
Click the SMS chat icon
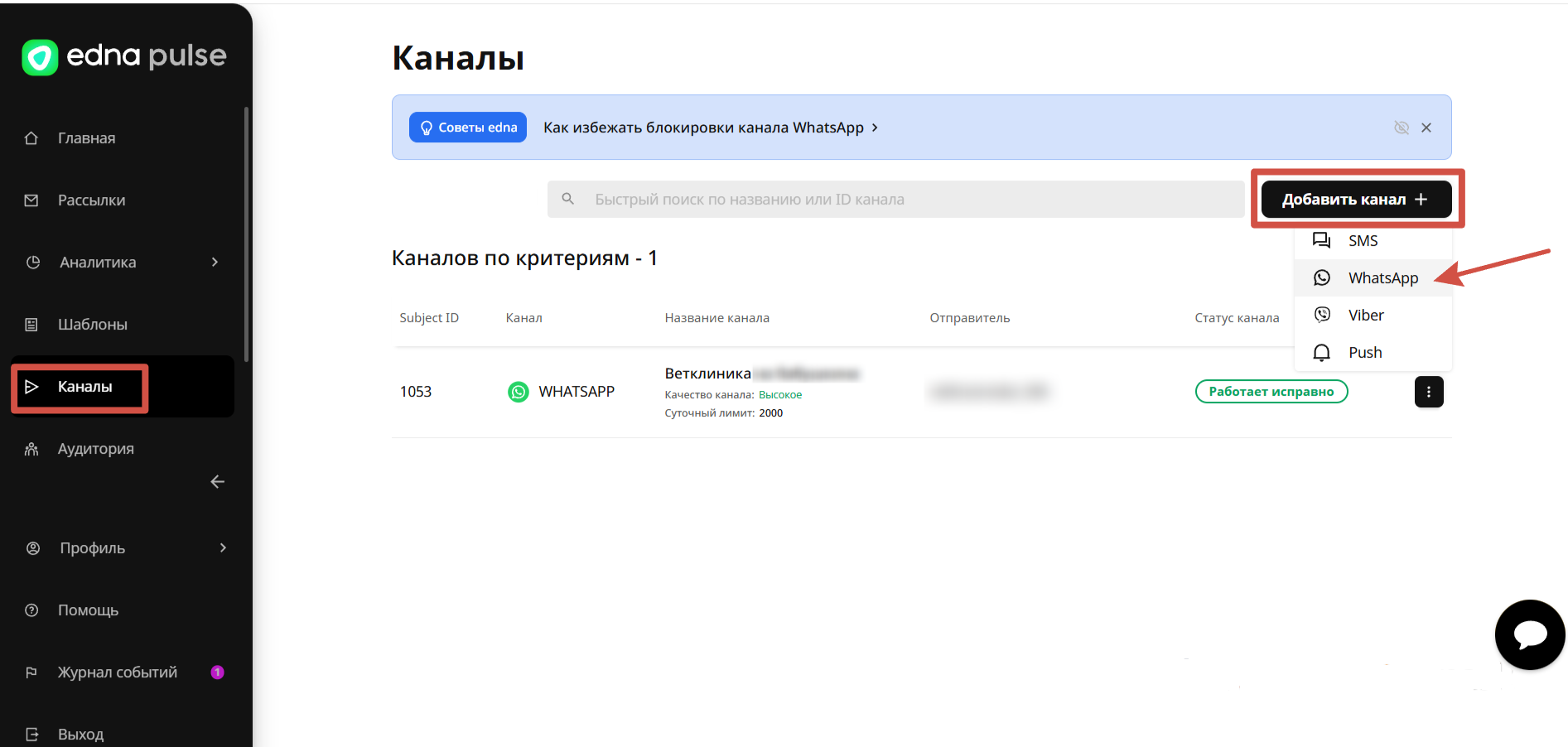pyautogui.click(x=1322, y=240)
